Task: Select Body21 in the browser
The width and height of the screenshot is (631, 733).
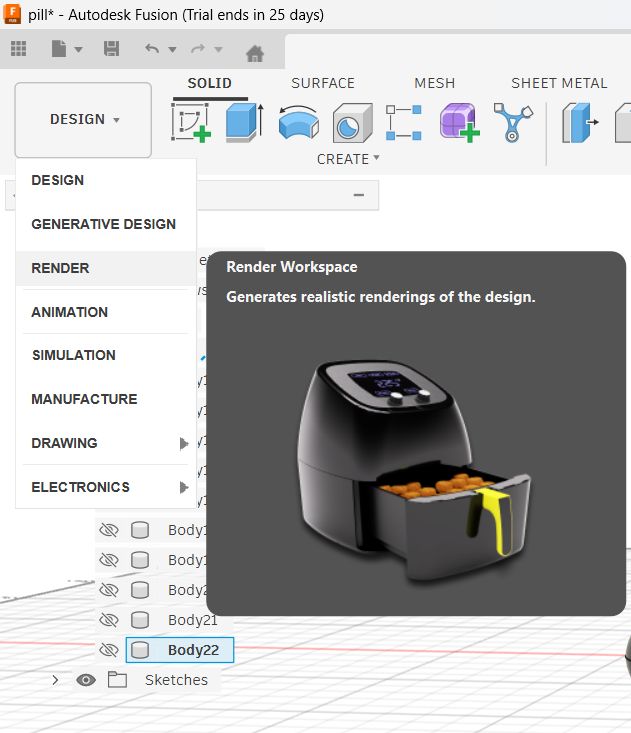Action: pos(193,620)
